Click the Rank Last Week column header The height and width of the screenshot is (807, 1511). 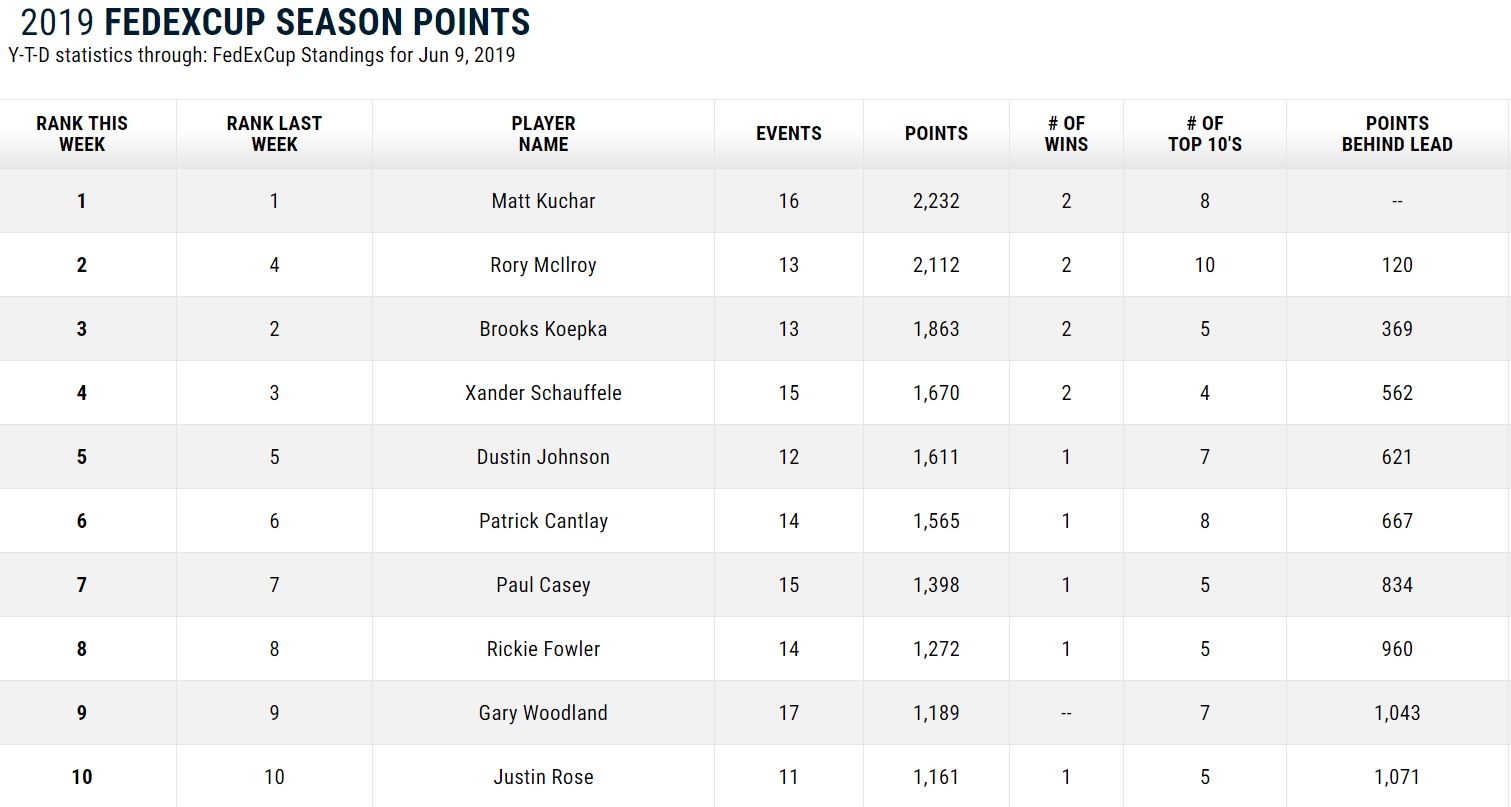(x=274, y=134)
